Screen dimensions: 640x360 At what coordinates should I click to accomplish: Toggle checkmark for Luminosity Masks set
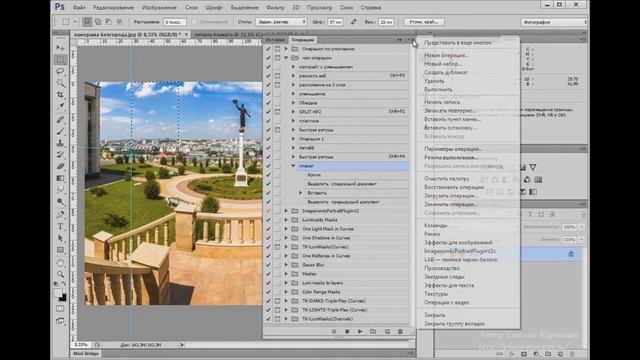pyautogui.click(x=268, y=220)
